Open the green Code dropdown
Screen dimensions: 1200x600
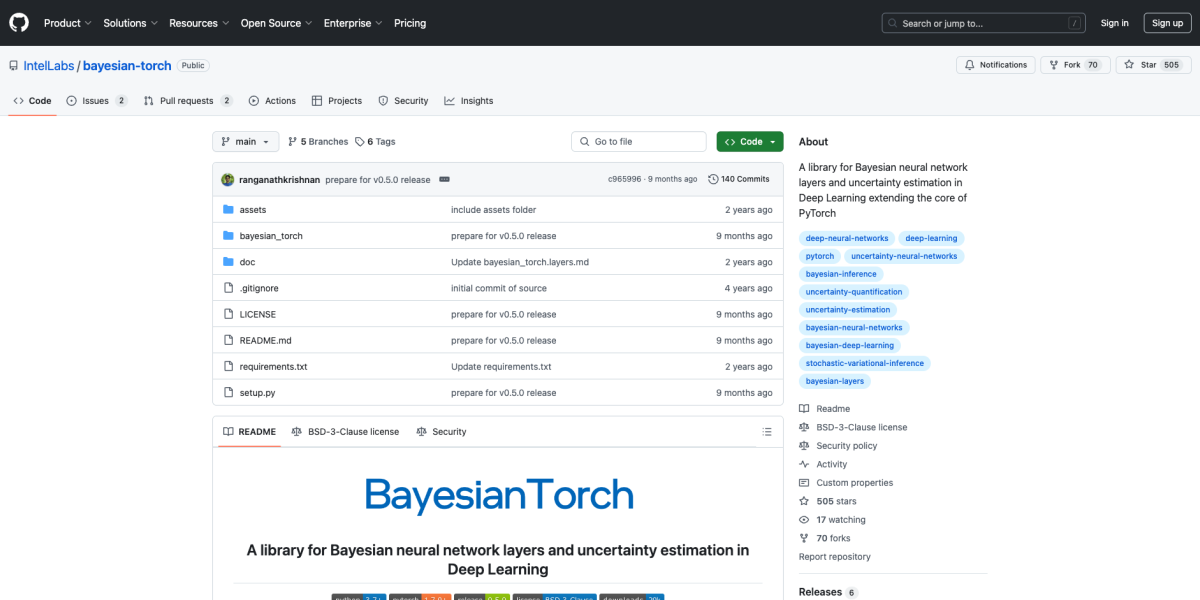point(749,141)
